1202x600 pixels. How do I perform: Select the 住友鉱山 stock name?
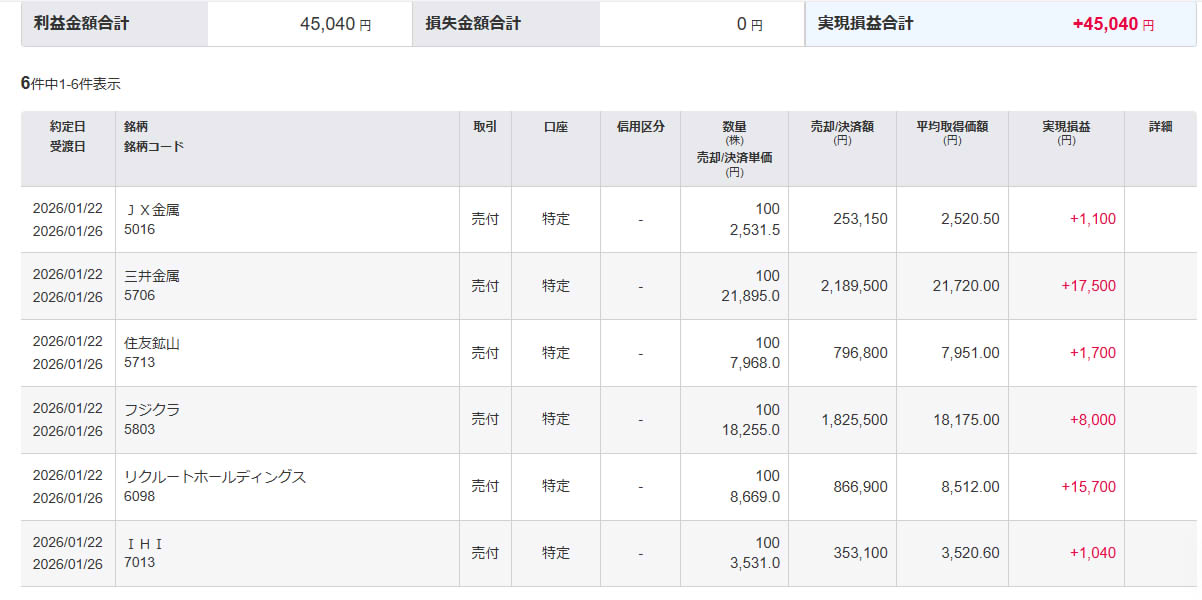pos(152,344)
